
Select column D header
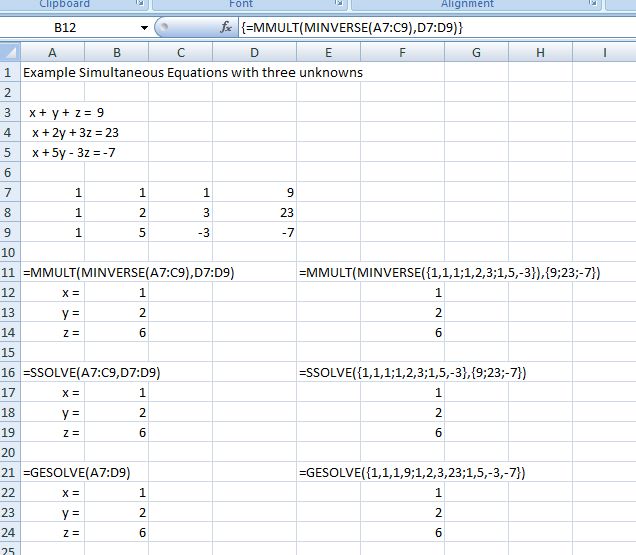pos(254,53)
